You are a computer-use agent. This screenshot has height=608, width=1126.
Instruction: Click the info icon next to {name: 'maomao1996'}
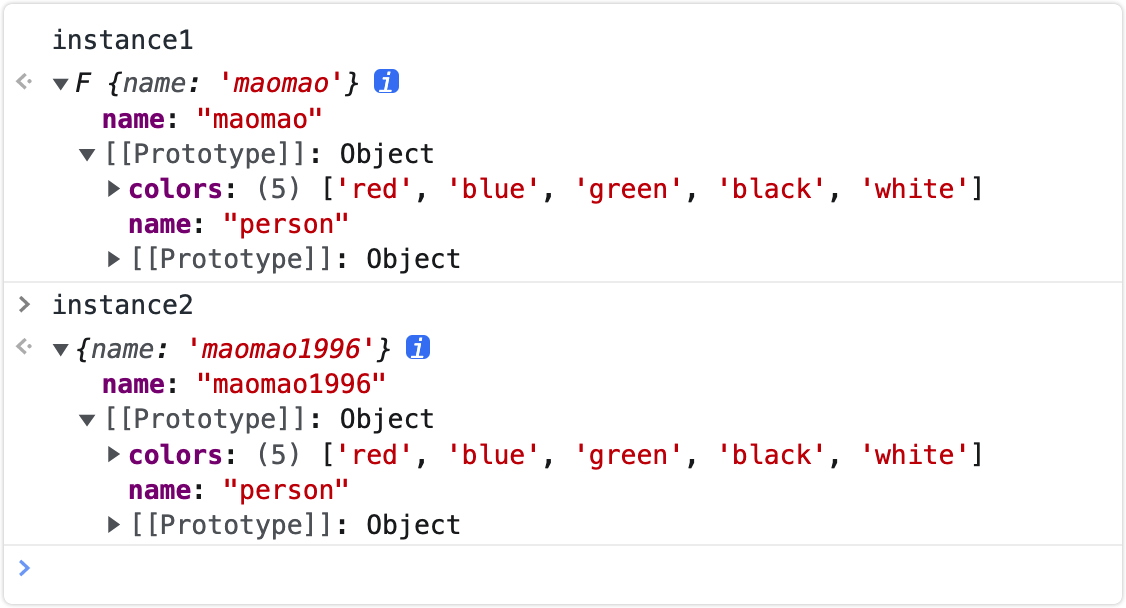coord(418,347)
